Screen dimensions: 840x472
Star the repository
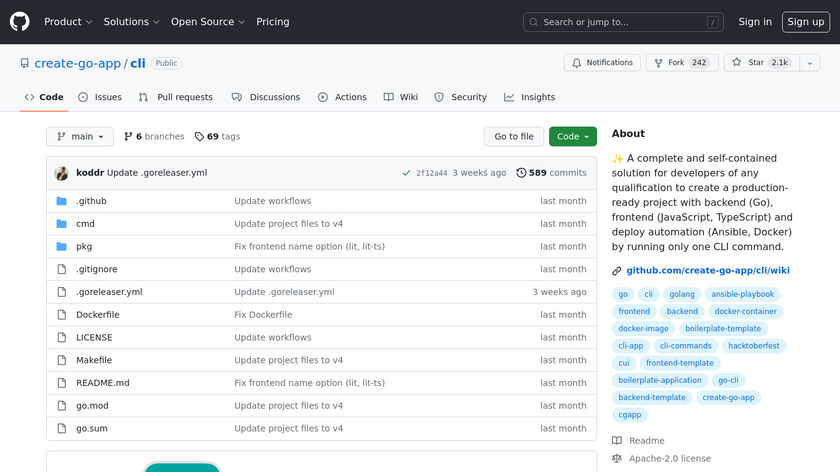762,63
